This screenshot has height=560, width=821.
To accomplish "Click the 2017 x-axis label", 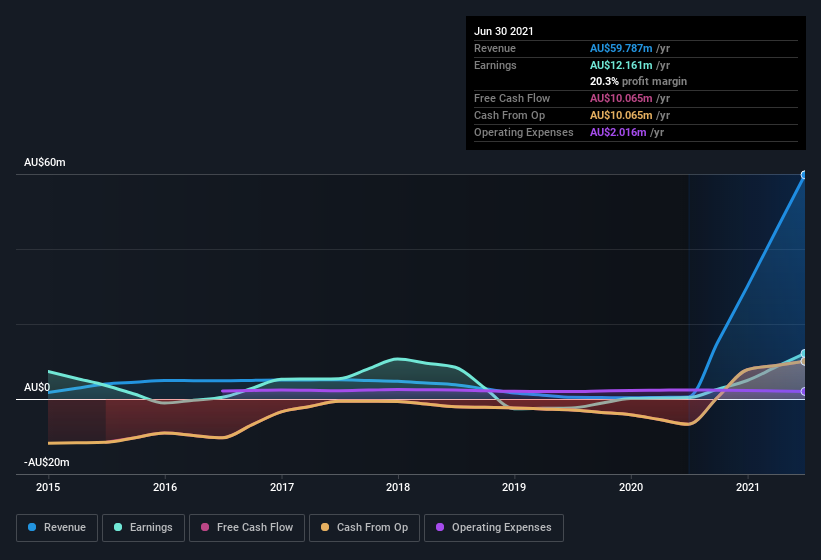I will pyautogui.click(x=282, y=487).
